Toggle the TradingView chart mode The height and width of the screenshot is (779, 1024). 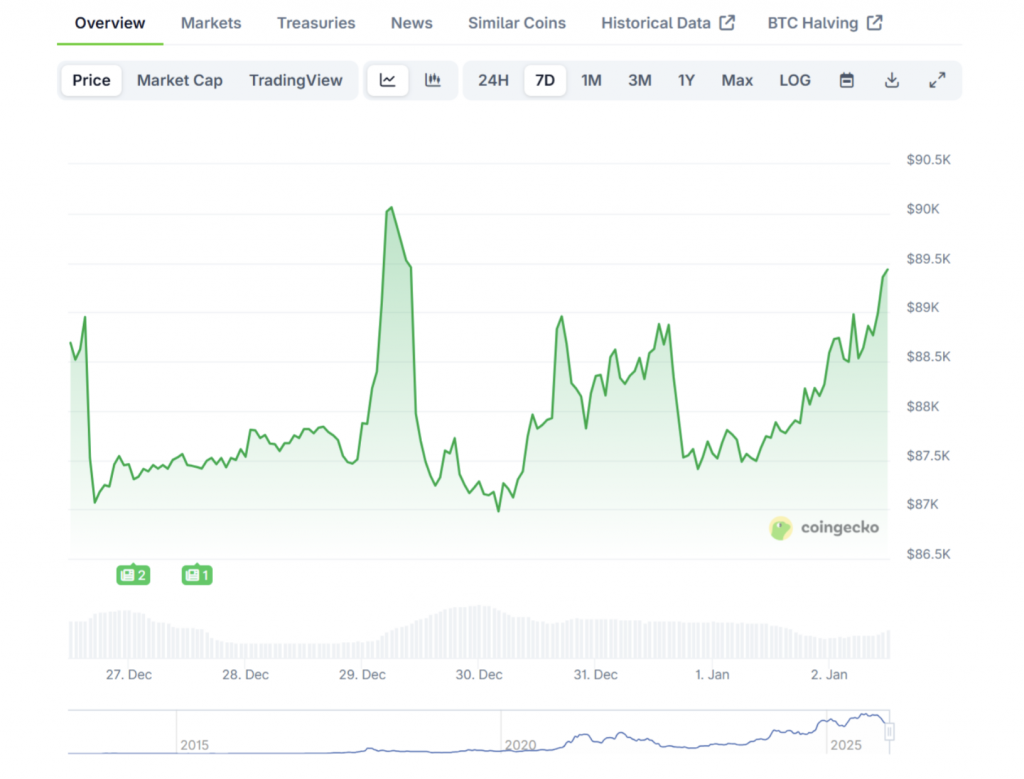click(x=296, y=80)
